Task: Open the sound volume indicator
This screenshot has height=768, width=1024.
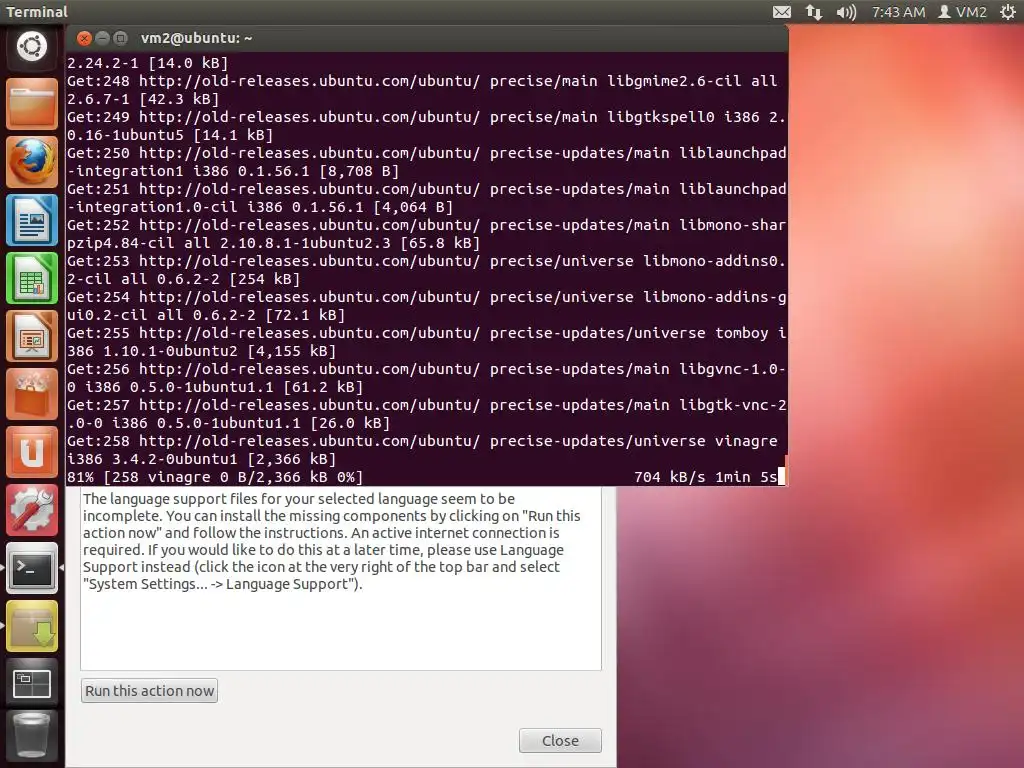Action: tap(846, 12)
